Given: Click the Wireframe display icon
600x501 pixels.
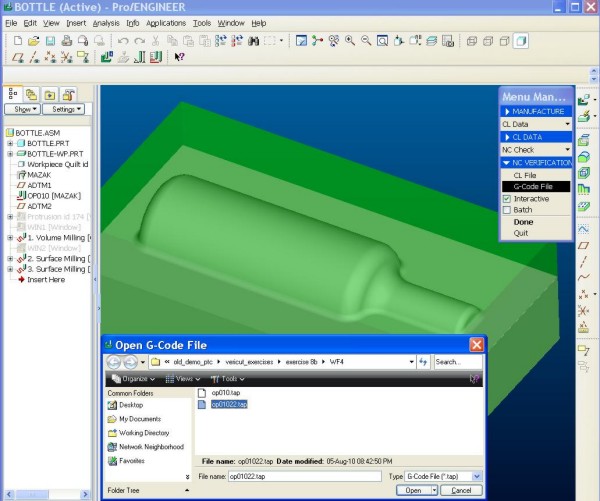Looking at the screenshot, I should (x=472, y=41).
